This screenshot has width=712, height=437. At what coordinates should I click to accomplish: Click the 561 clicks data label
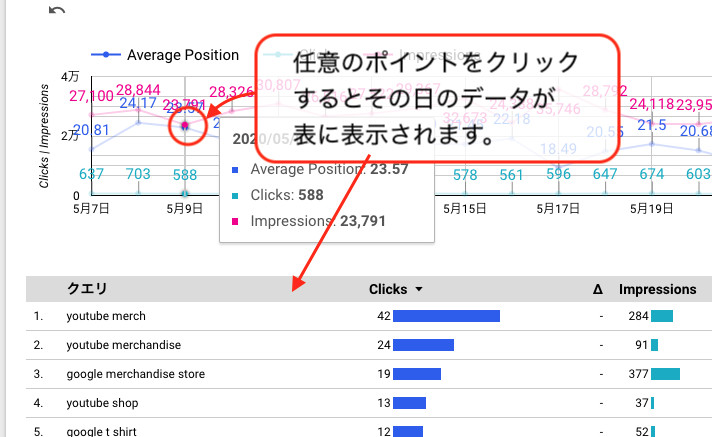click(x=512, y=175)
